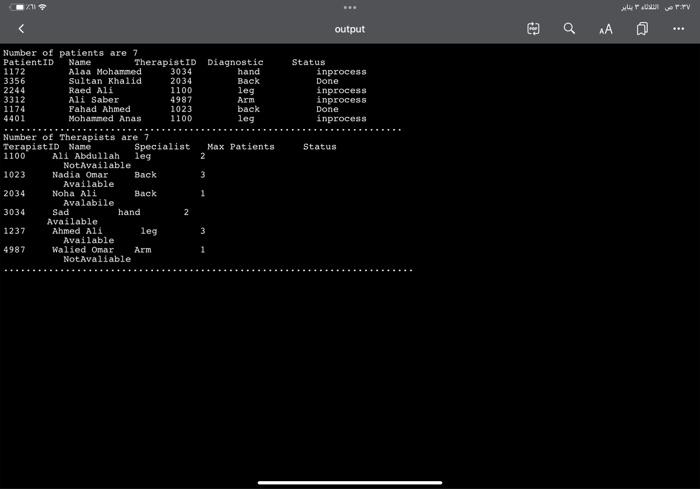The height and width of the screenshot is (489, 700).
Task: Select patient name 'Ali Saber'
Action: point(94,100)
